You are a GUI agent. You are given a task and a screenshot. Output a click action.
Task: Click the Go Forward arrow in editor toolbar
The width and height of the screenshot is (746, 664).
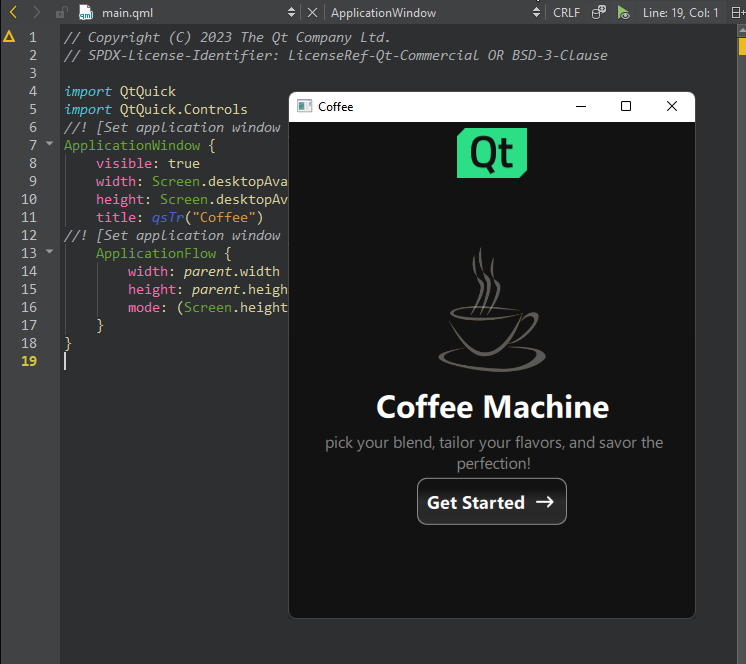tap(36, 13)
